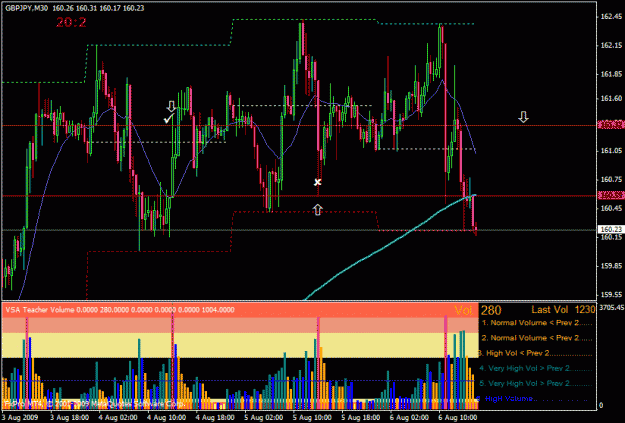This screenshot has width=625, height=423.
Task: Click the GBPJPY,M30 symbol title text
Action: 27,8
